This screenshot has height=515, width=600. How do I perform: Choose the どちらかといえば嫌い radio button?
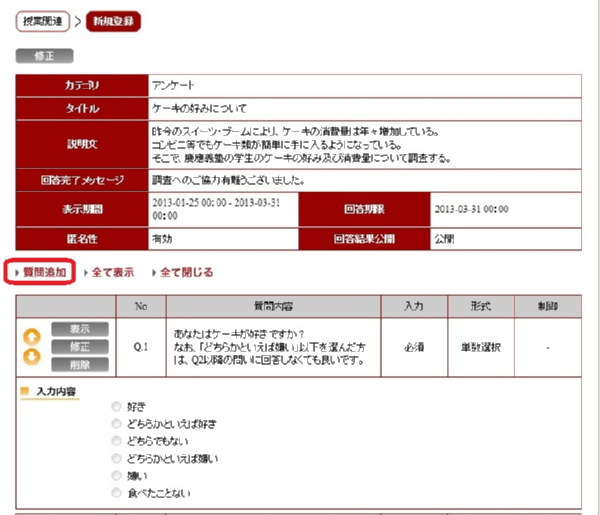coord(117,458)
